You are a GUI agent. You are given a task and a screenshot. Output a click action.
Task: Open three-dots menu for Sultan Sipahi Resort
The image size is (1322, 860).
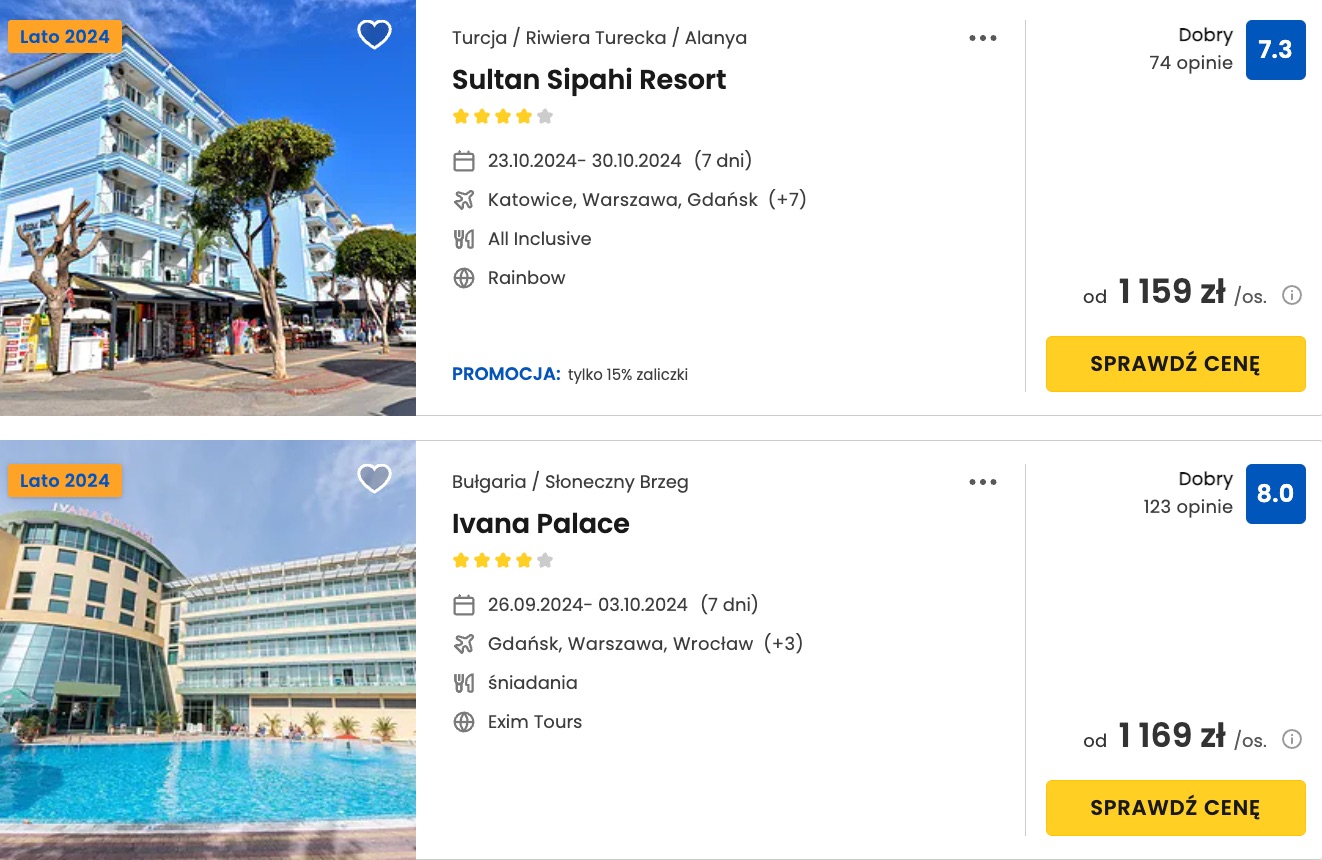tap(983, 38)
